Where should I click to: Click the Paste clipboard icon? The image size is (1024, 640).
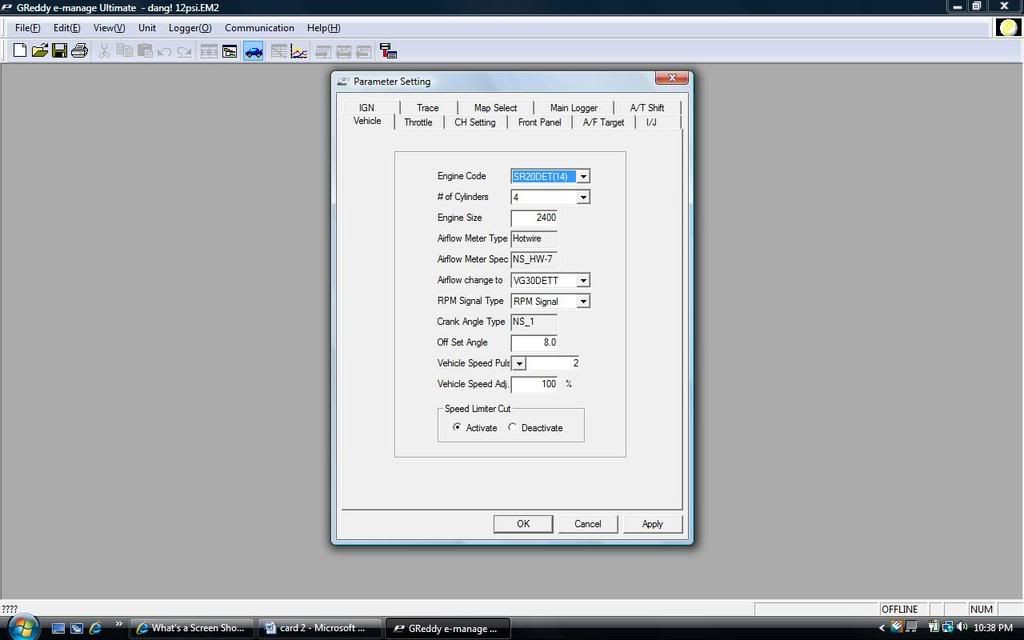point(144,51)
